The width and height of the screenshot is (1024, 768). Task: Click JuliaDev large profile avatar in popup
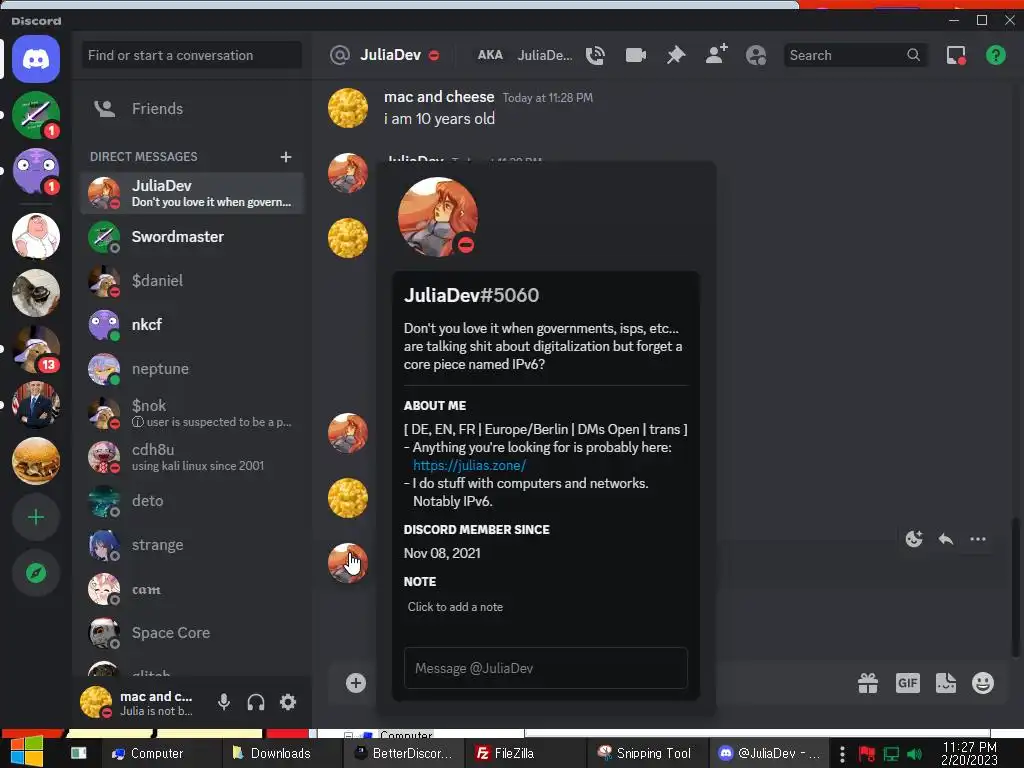pos(438,217)
